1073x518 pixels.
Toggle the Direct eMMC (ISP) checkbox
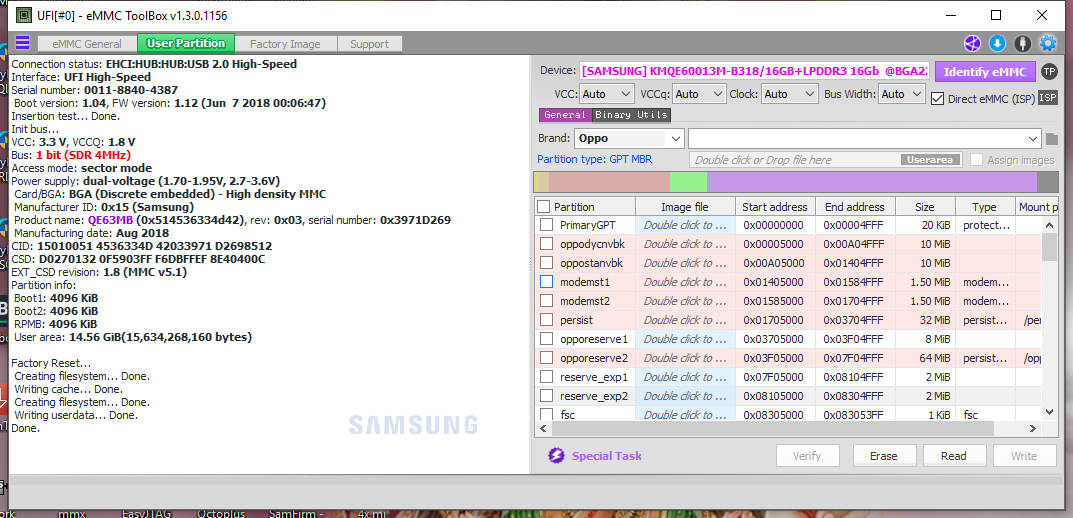click(x=938, y=99)
